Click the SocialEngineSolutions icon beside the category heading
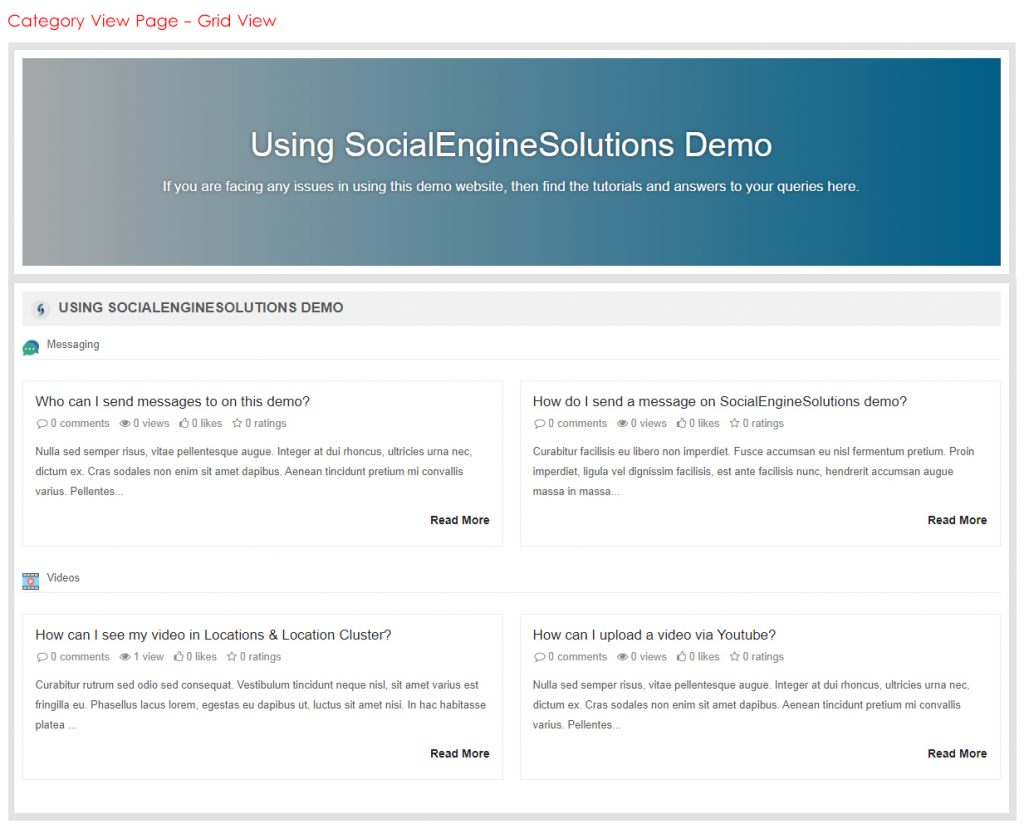 click(x=40, y=308)
